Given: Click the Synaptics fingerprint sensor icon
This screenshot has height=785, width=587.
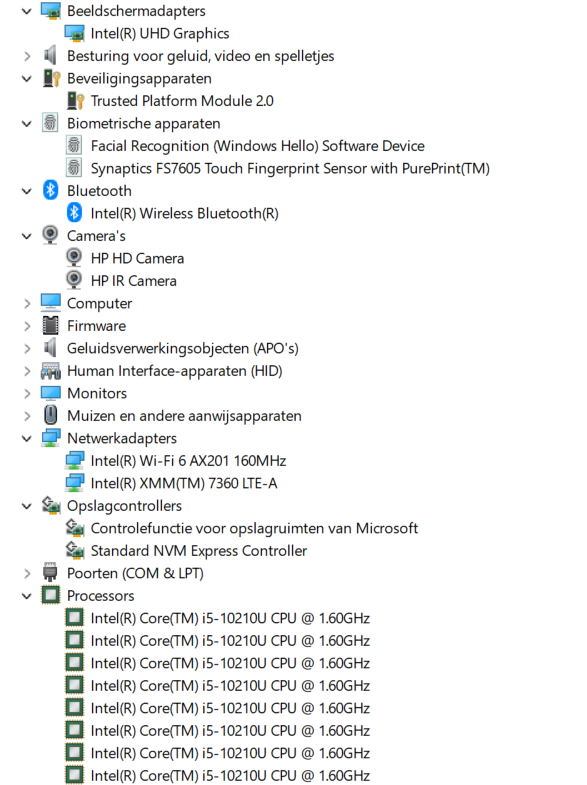Looking at the screenshot, I should (x=74, y=168).
